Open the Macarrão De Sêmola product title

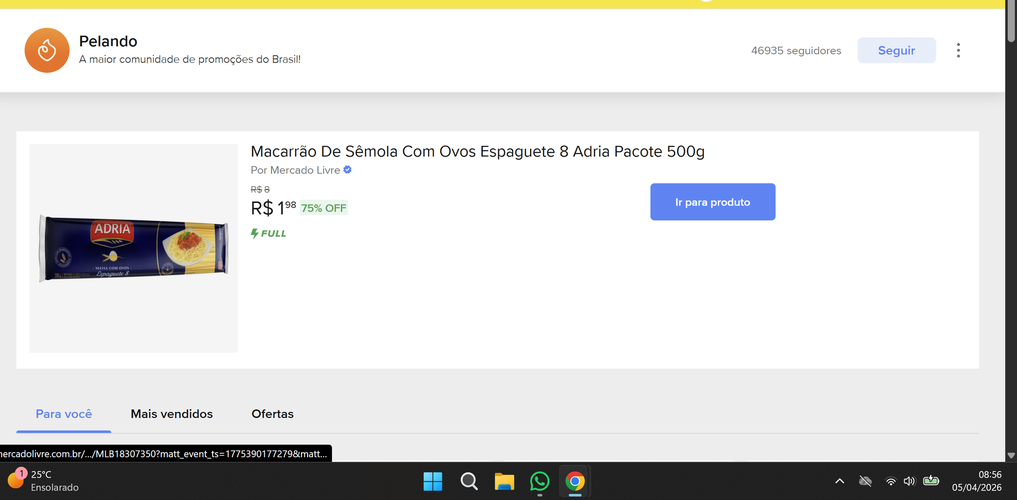click(477, 152)
